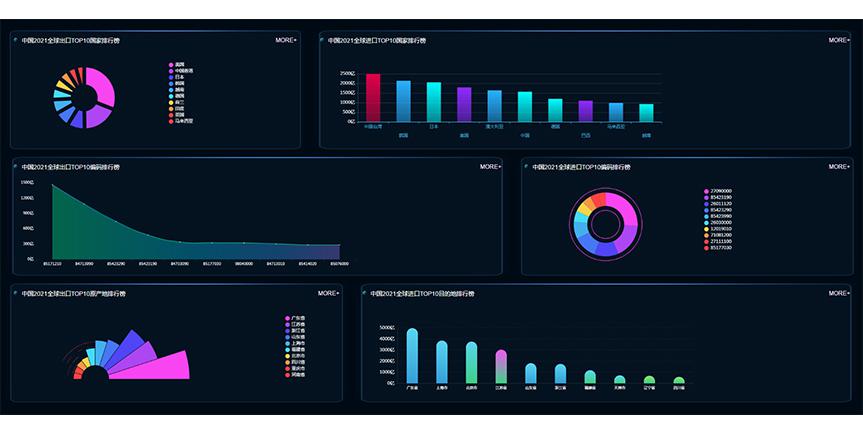Expand MORE+ on export code ranking panel

click(490, 167)
